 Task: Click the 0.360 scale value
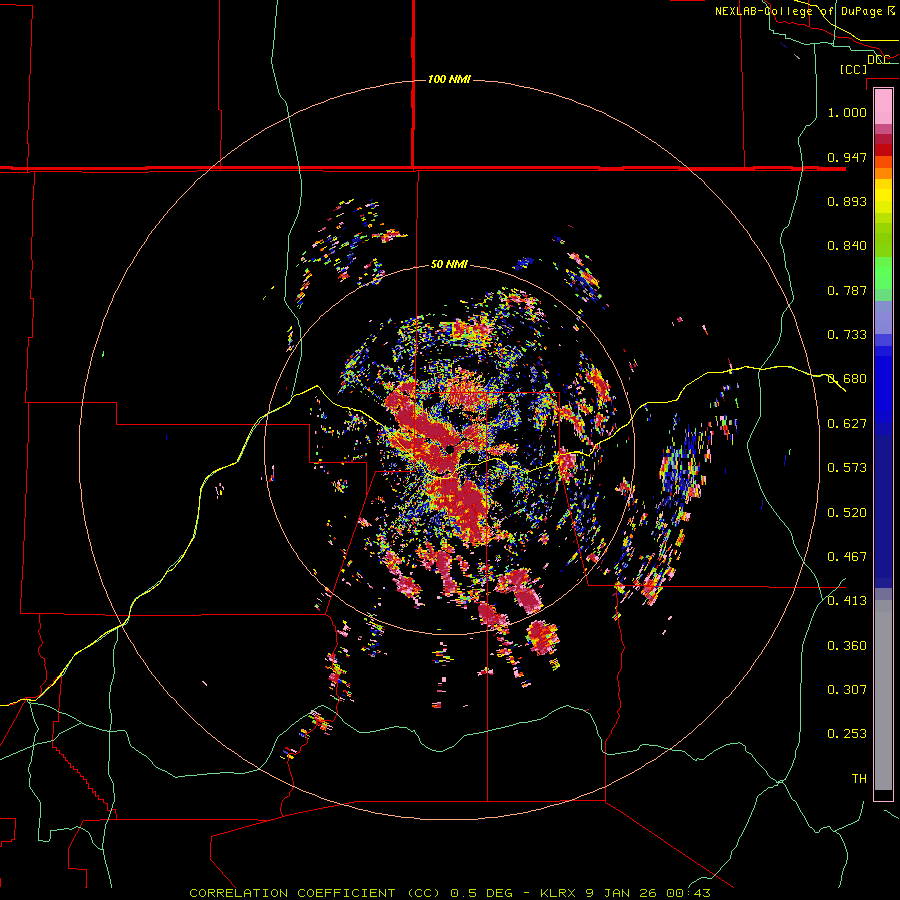point(847,646)
